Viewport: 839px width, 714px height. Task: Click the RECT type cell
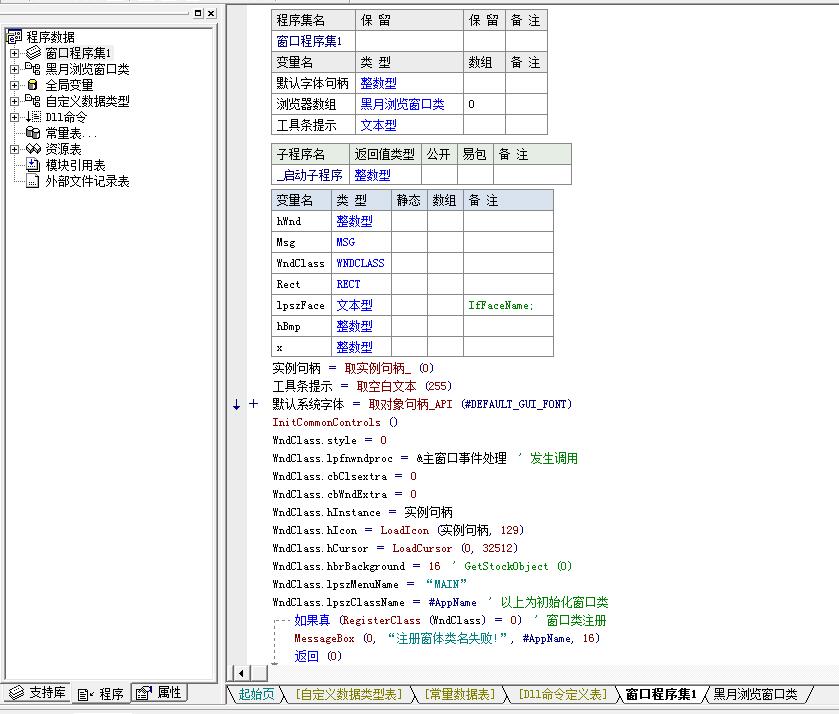pos(361,284)
